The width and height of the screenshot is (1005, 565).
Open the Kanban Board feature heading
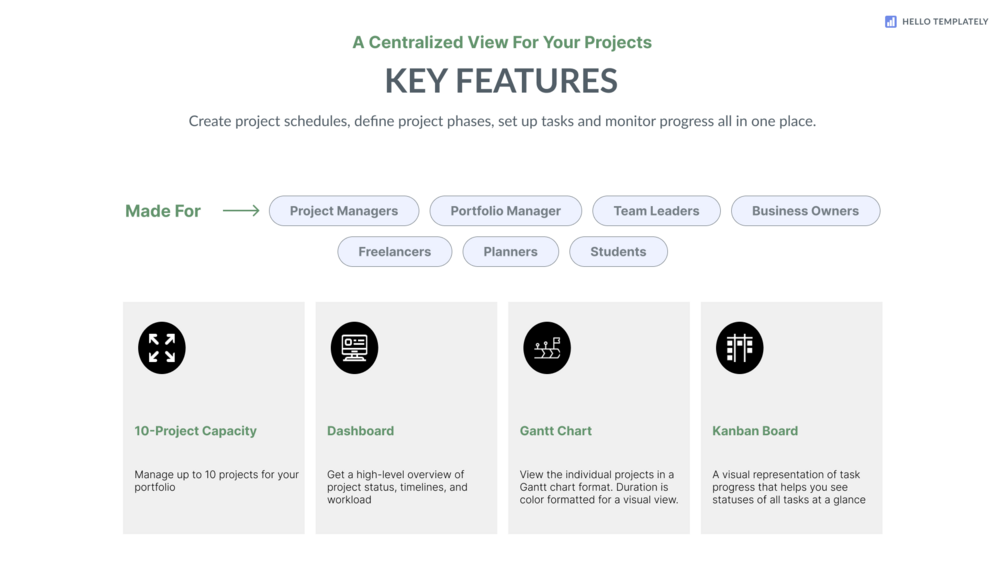[x=755, y=431]
